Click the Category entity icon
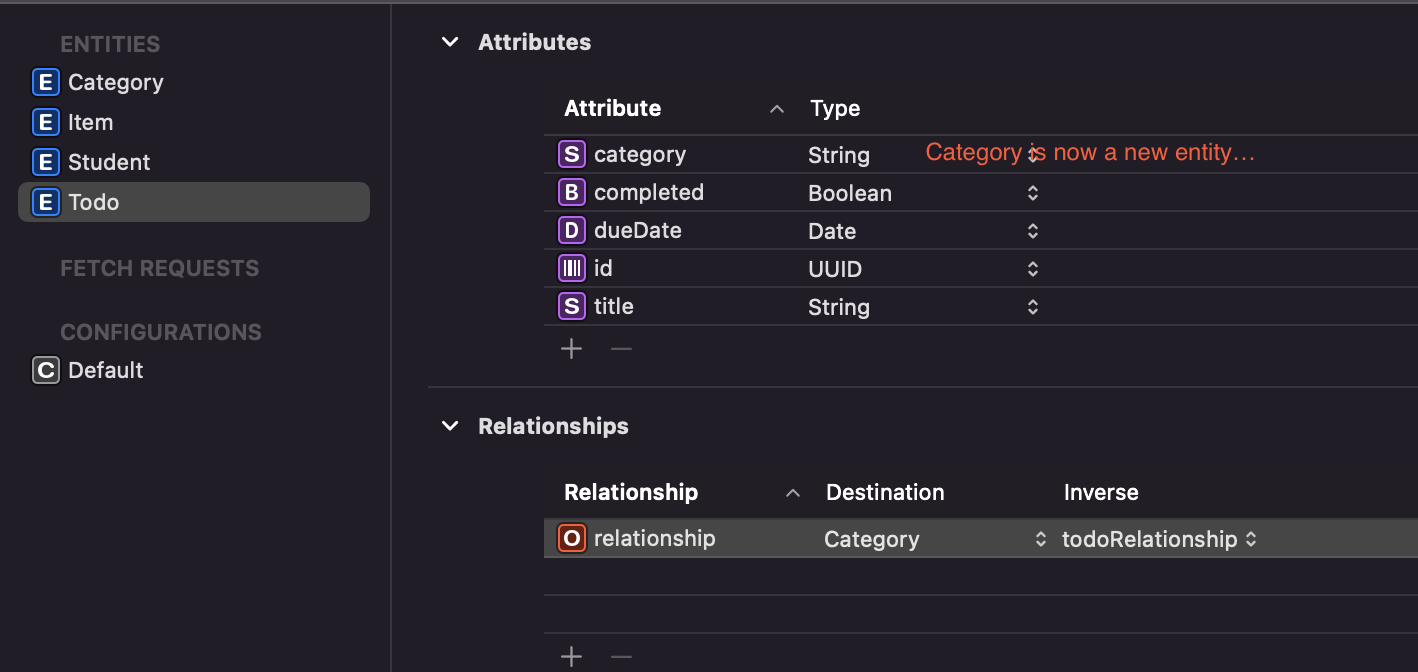Viewport: 1418px width, 672px height. click(x=45, y=82)
